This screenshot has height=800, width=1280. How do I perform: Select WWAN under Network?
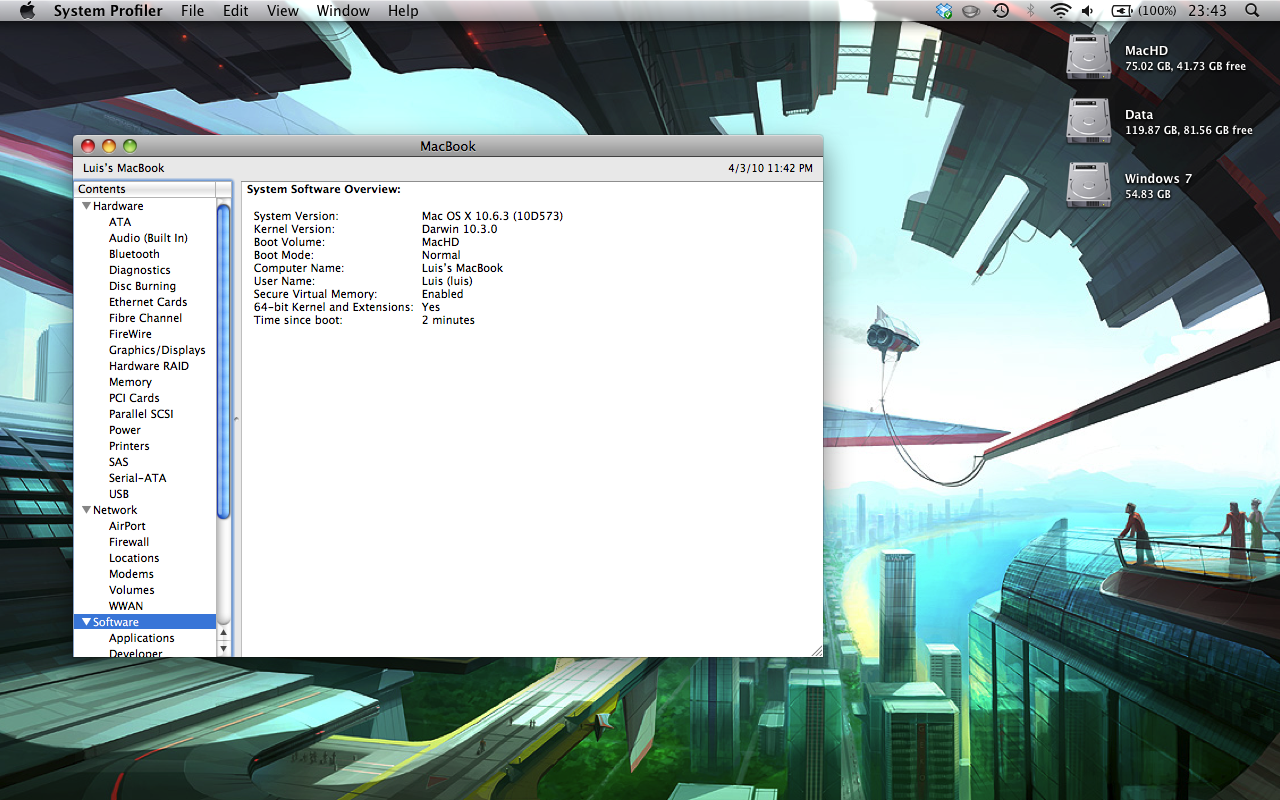tap(126, 606)
